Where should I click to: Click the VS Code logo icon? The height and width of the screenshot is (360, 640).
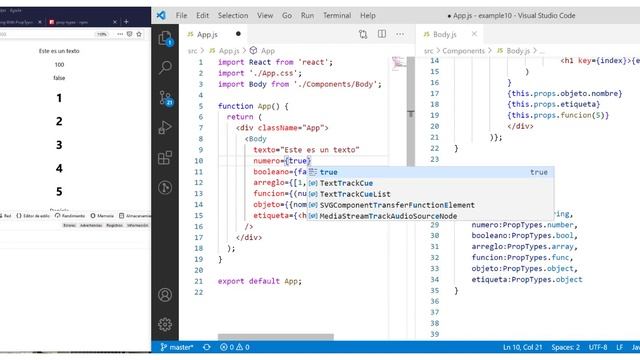161,16
